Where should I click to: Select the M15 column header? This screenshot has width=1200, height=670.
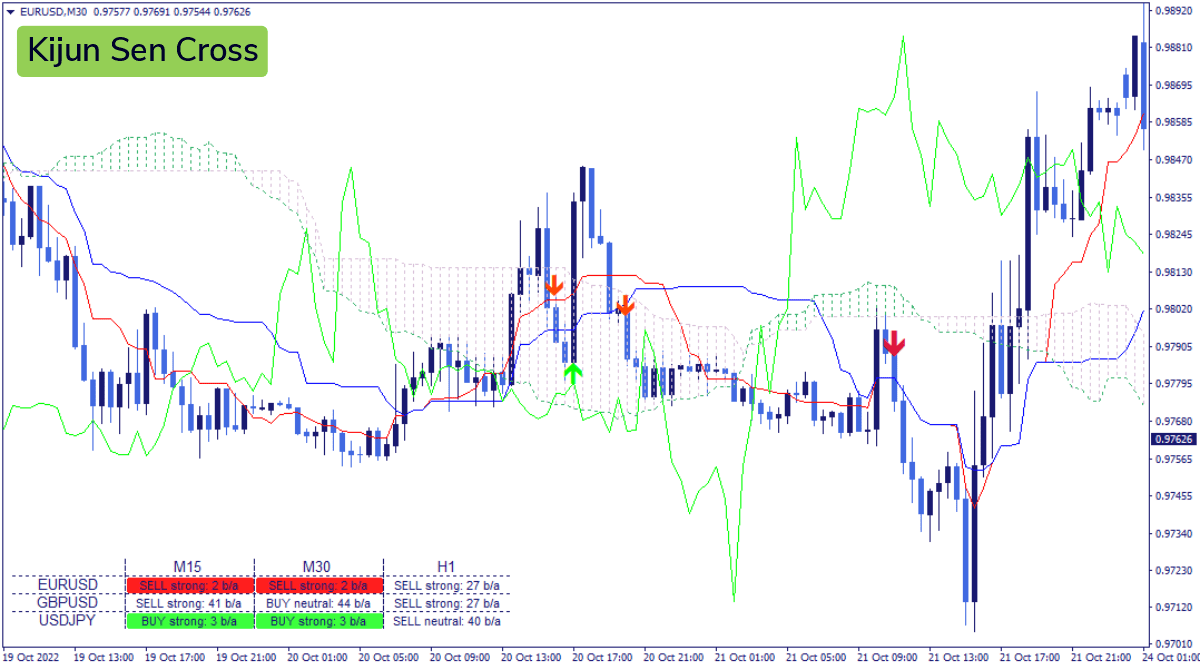(x=189, y=567)
